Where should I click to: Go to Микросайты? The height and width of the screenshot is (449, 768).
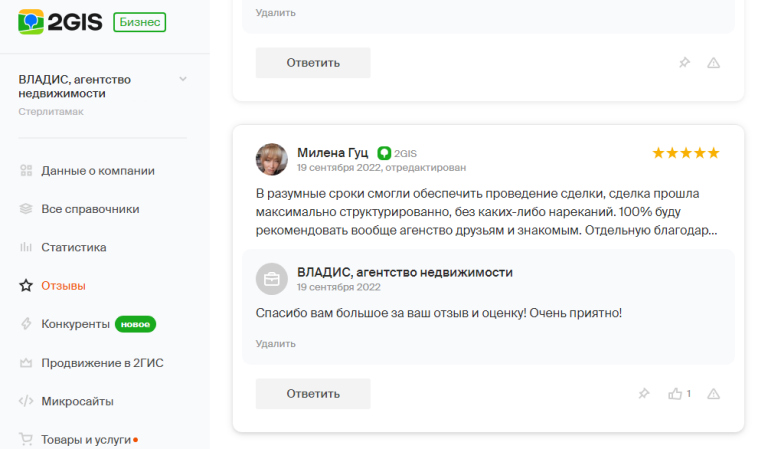(x=77, y=402)
